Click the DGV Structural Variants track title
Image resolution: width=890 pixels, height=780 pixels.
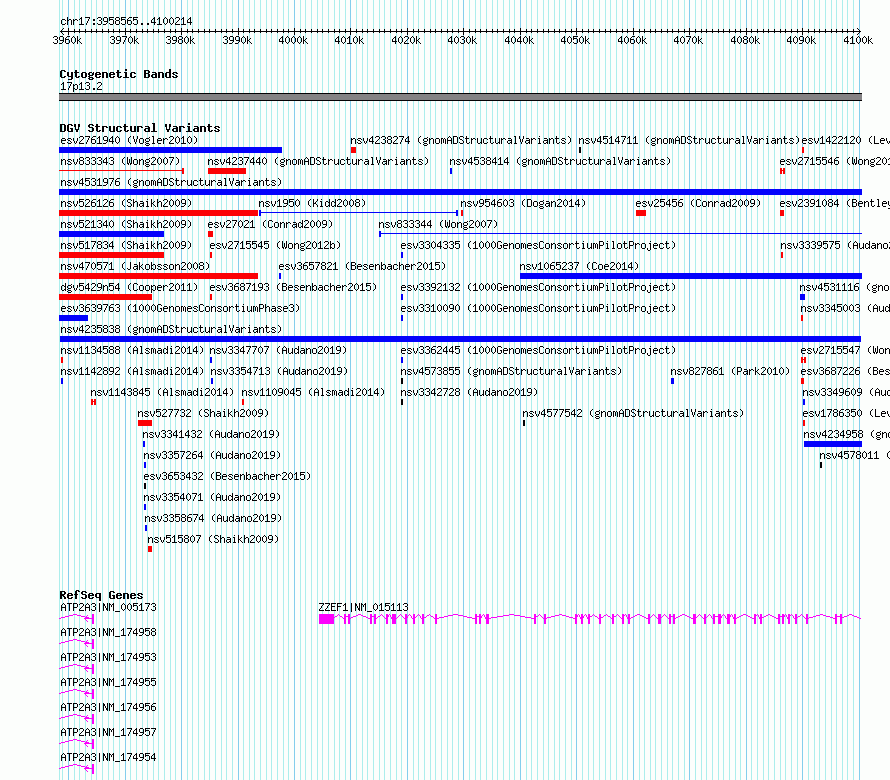pyautogui.click(x=140, y=128)
